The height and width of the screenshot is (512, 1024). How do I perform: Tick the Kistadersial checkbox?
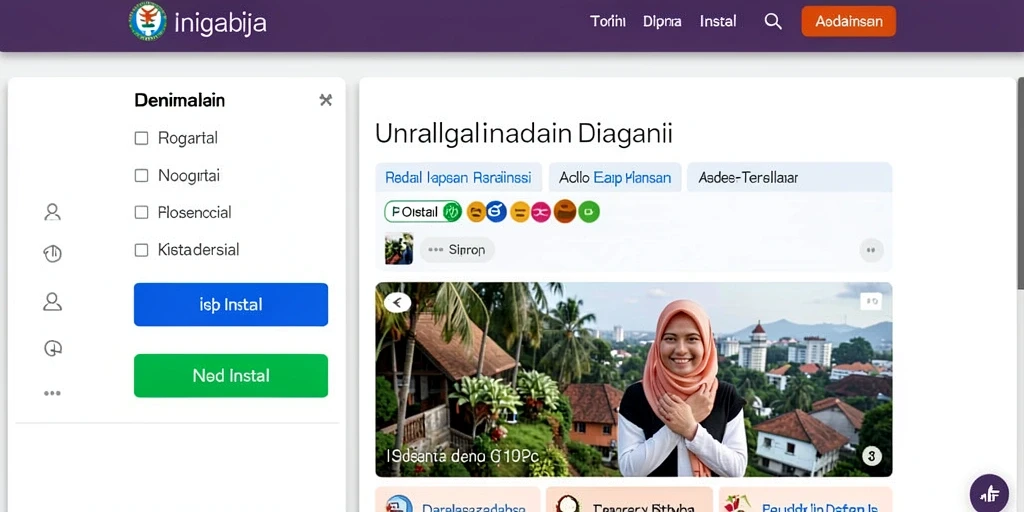tap(141, 250)
